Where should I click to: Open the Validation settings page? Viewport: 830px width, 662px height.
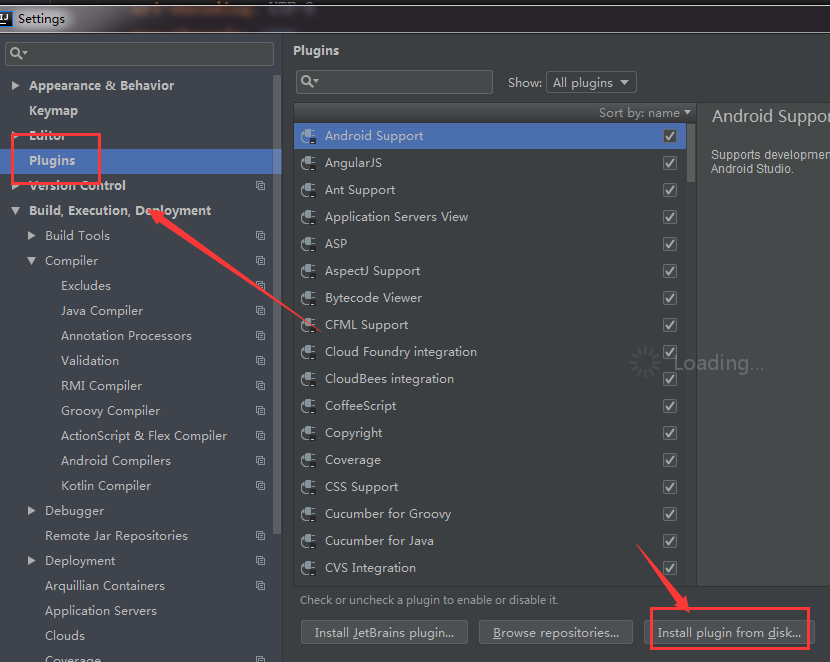[90, 361]
